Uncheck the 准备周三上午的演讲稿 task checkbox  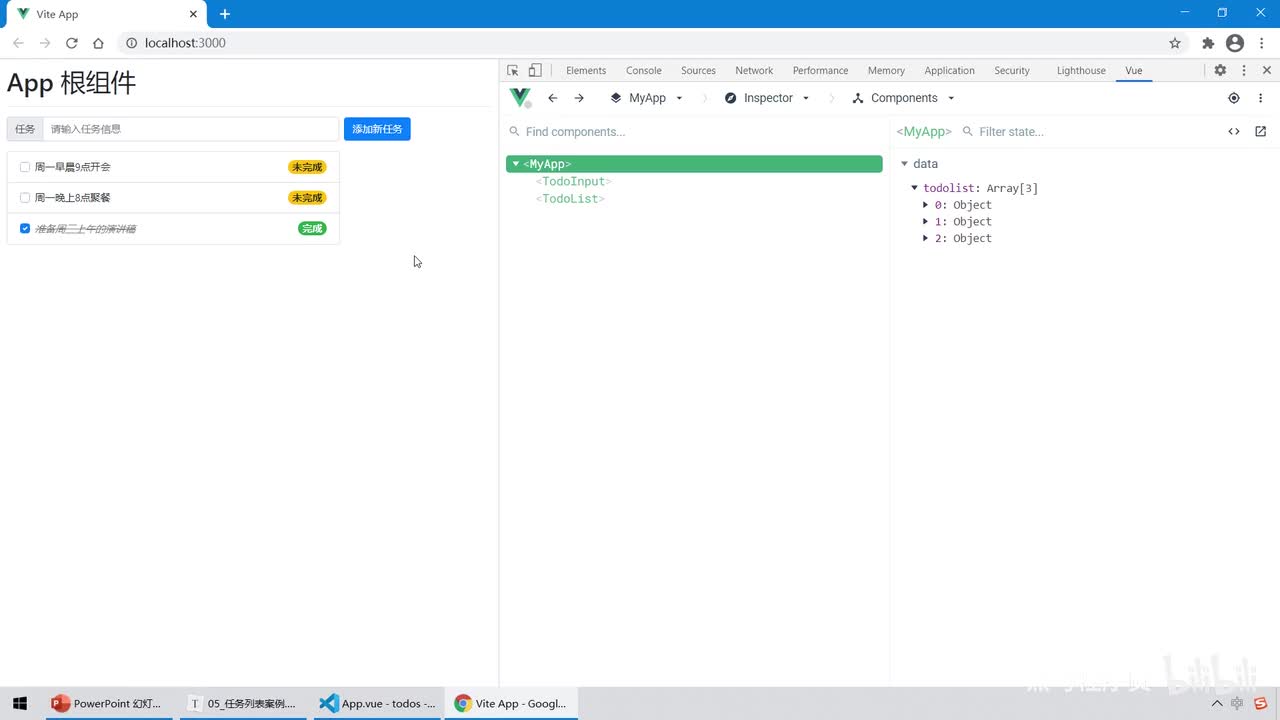pyautogui.click(x=25, y=229)
